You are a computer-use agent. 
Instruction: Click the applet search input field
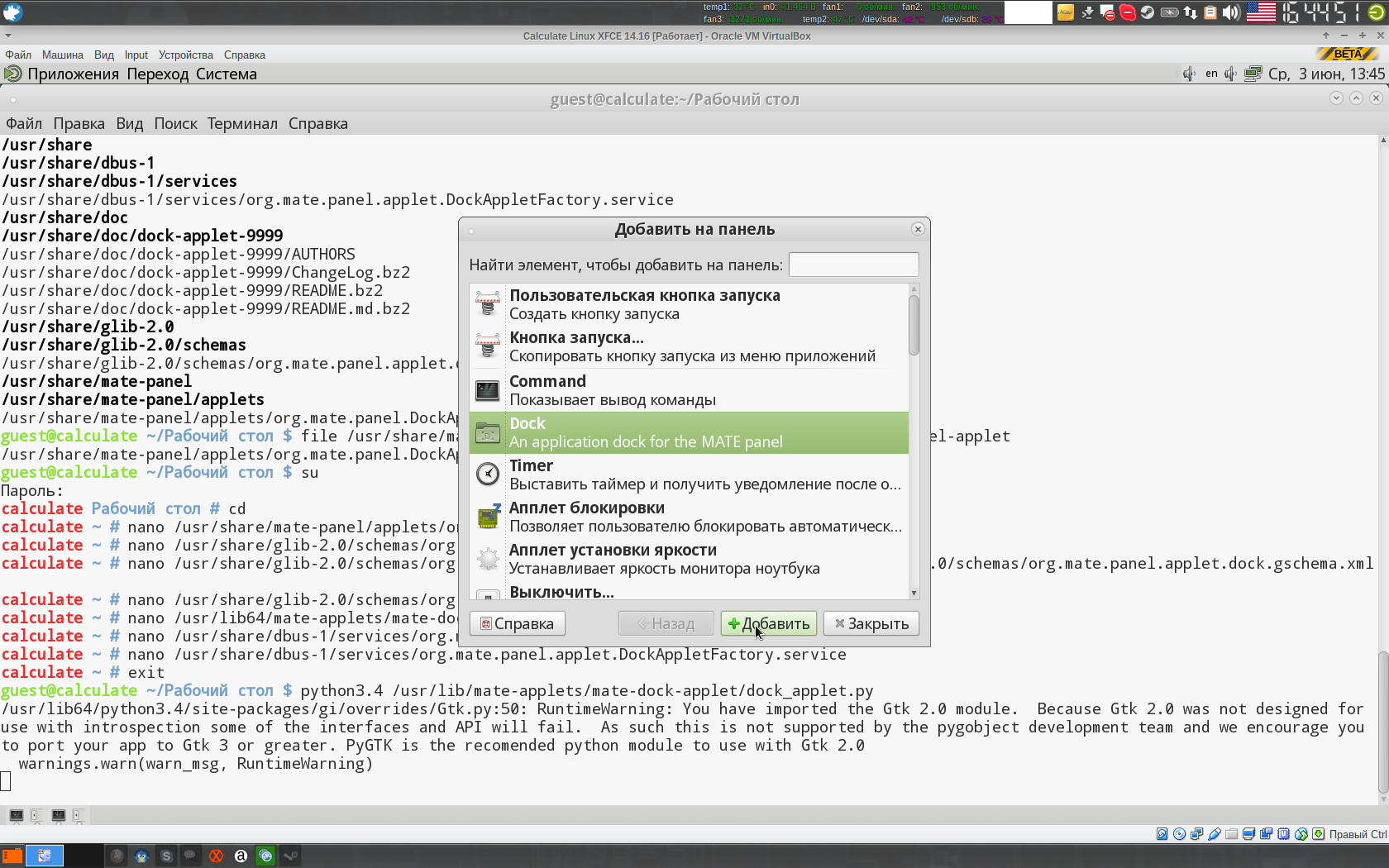pyautogui.click(x=854, y=264)
